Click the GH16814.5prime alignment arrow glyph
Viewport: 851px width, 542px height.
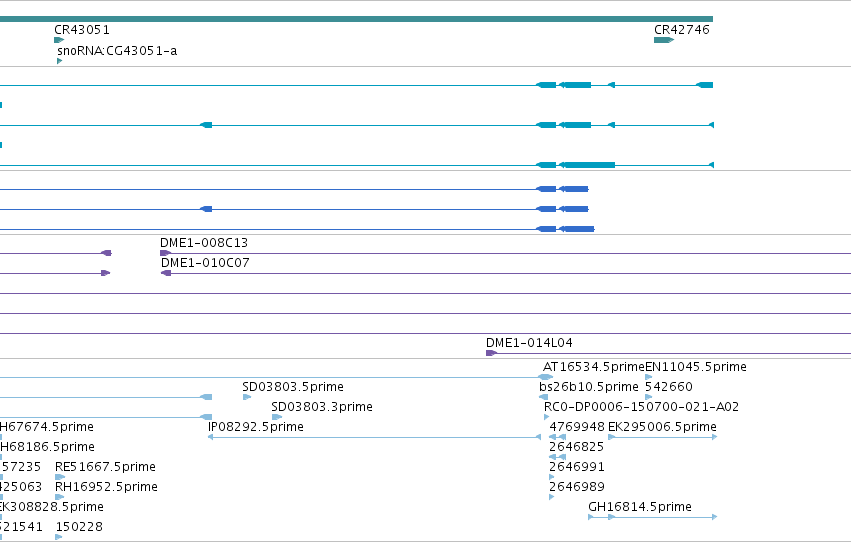point(652,517)
